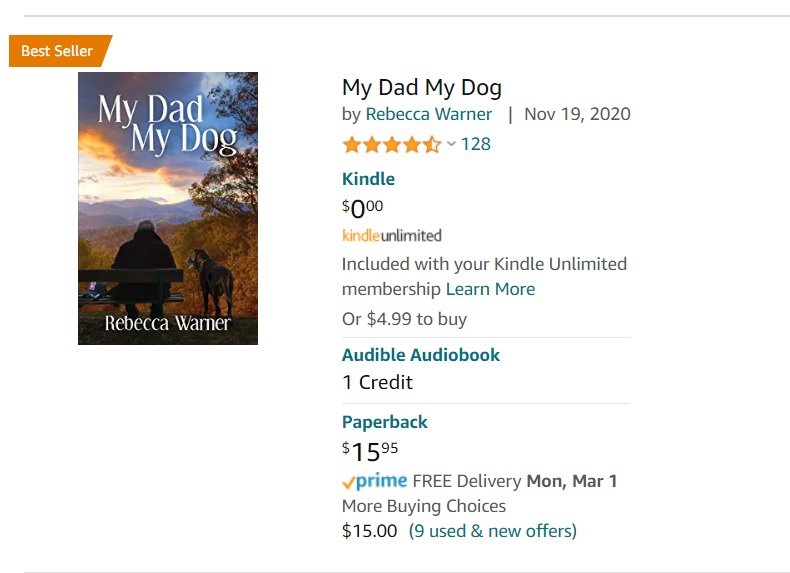Visit author Rebecca Warner's page

tap(428, 114)
